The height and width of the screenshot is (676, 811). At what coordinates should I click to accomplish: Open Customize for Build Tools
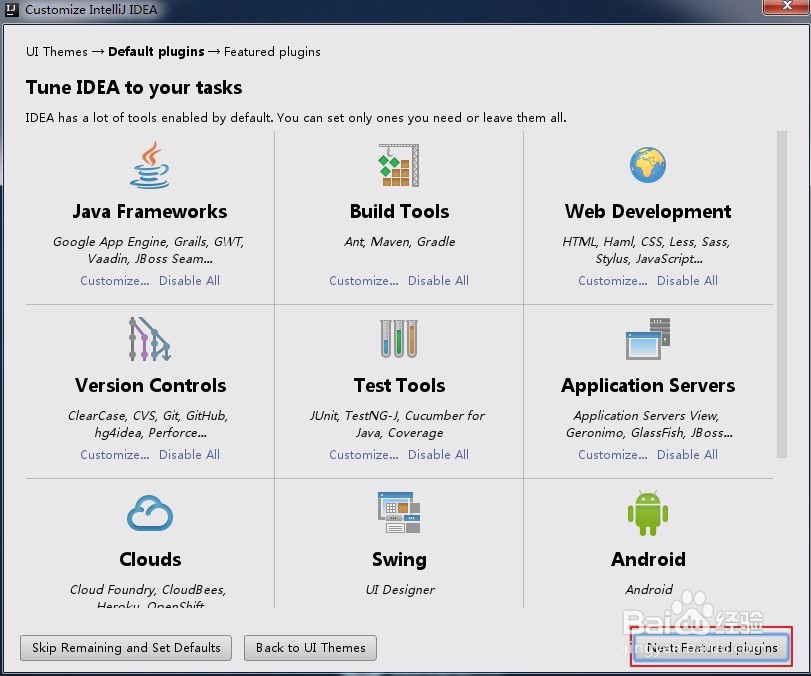(364, 280)
